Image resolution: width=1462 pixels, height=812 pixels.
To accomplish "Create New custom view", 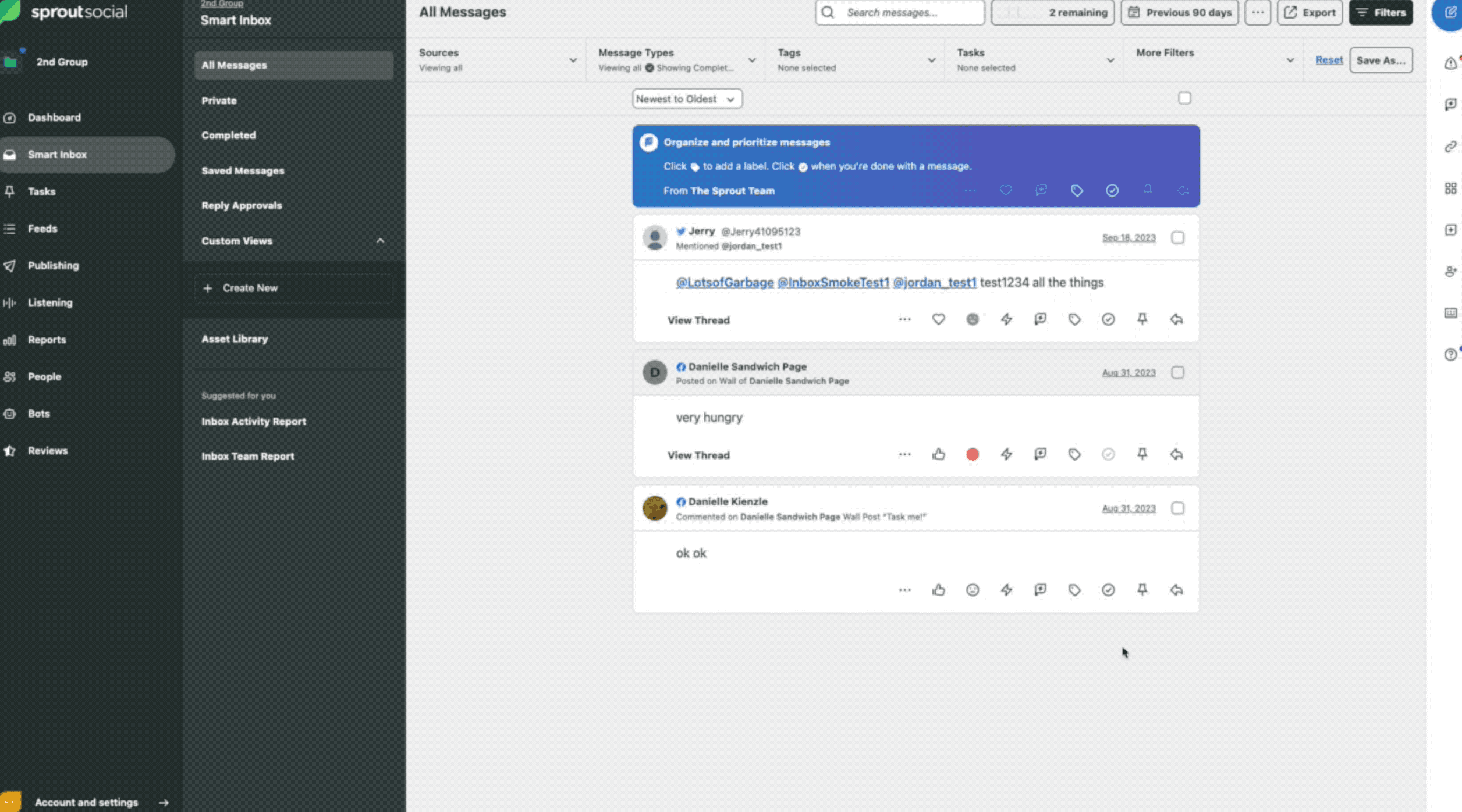I will 294,288.
